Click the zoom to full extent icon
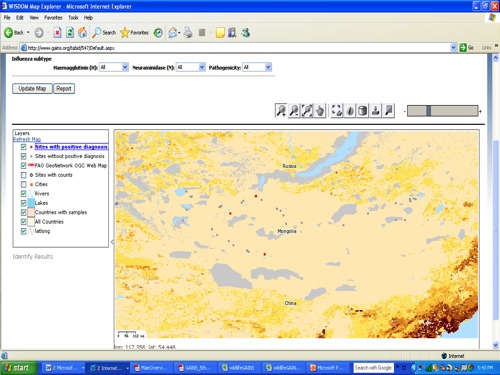500x375 pixels. 337,111
